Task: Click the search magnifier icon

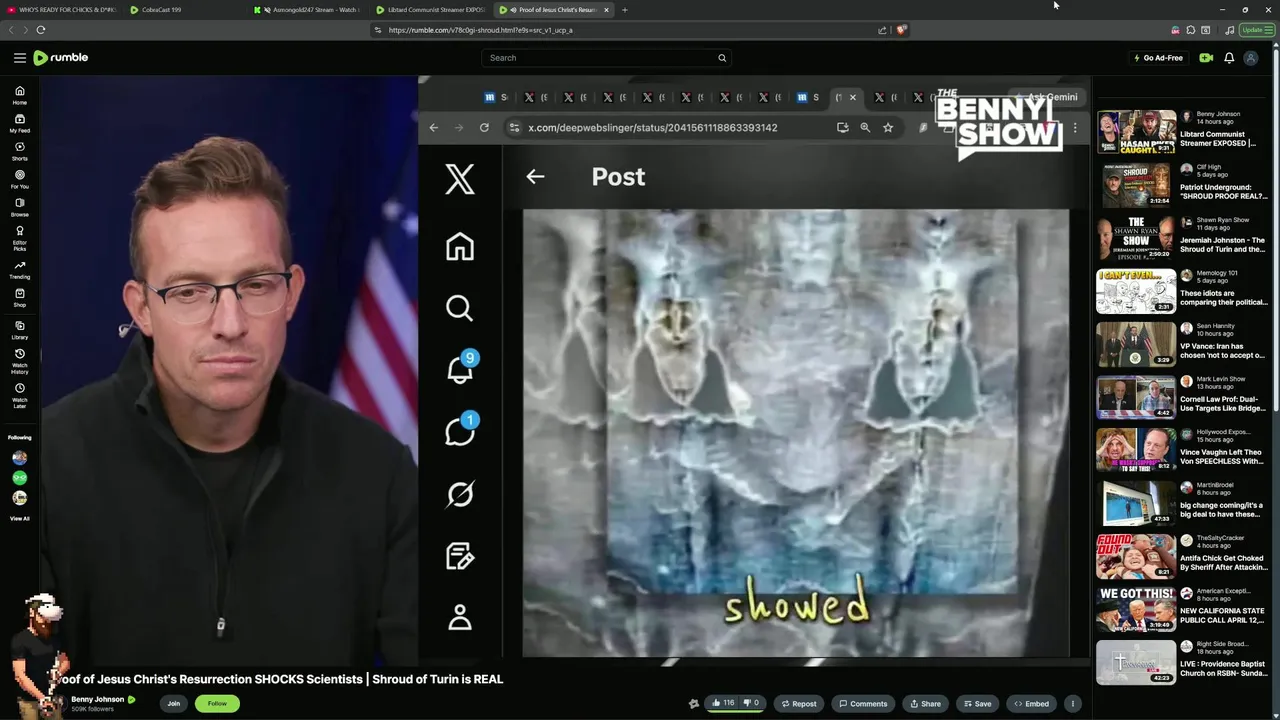Action: tap(722, 58)
